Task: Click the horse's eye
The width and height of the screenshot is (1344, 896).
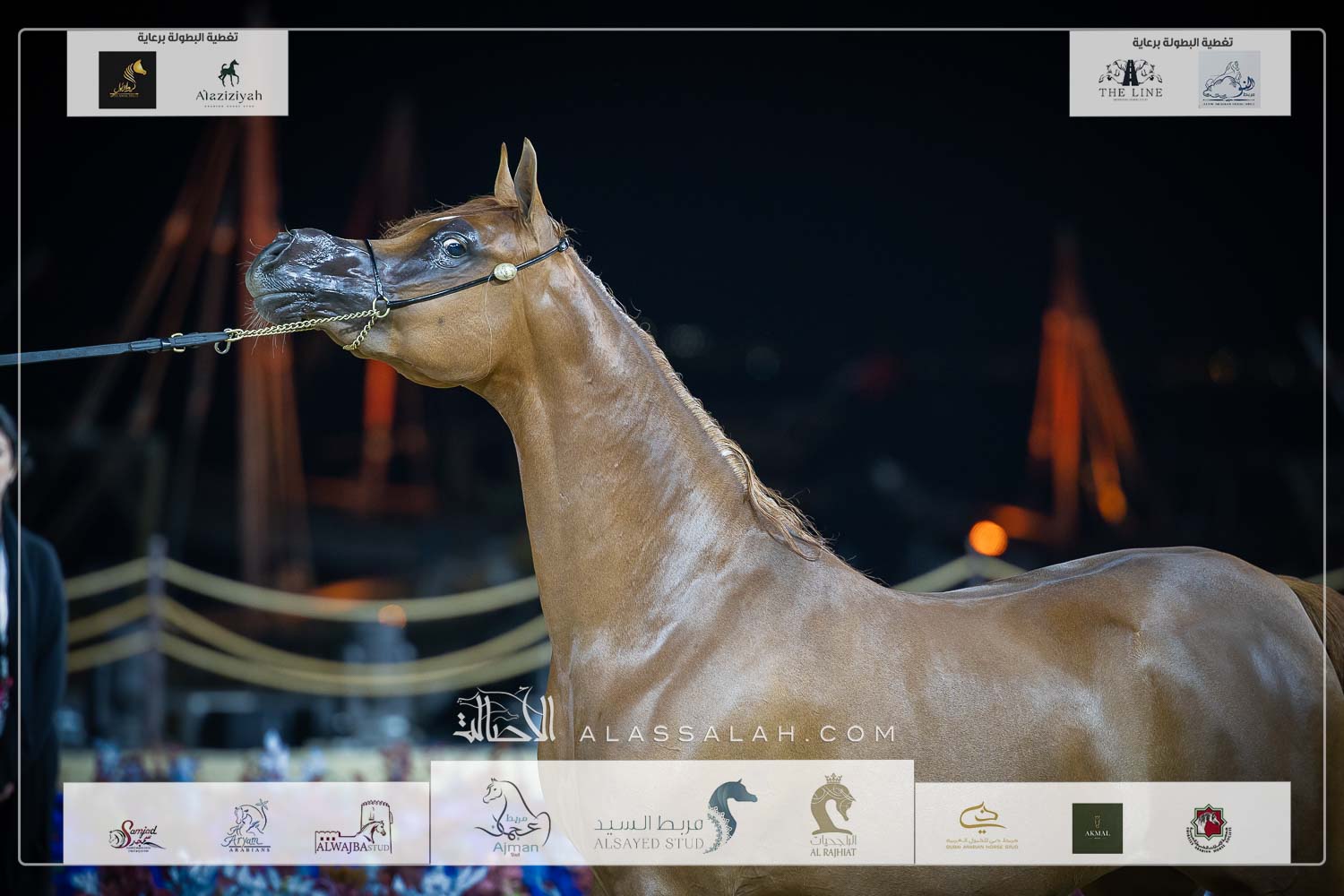Action: [x=455, y=247]
